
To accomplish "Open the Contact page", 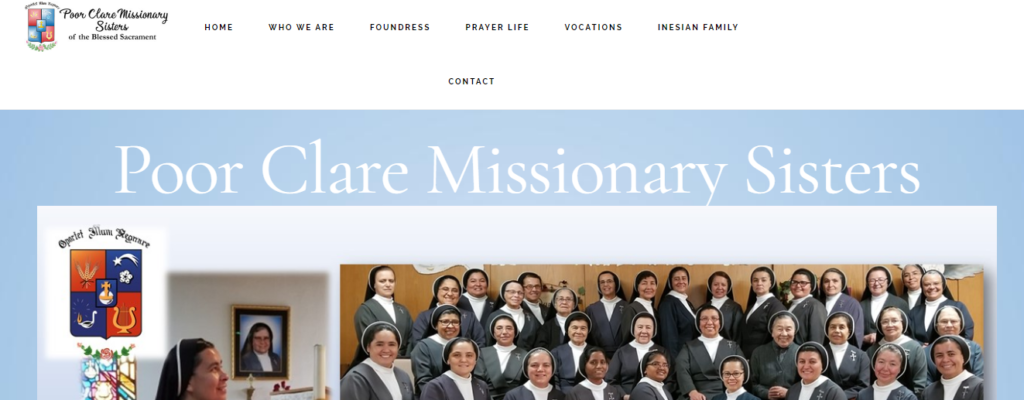I will click(472, 82).
